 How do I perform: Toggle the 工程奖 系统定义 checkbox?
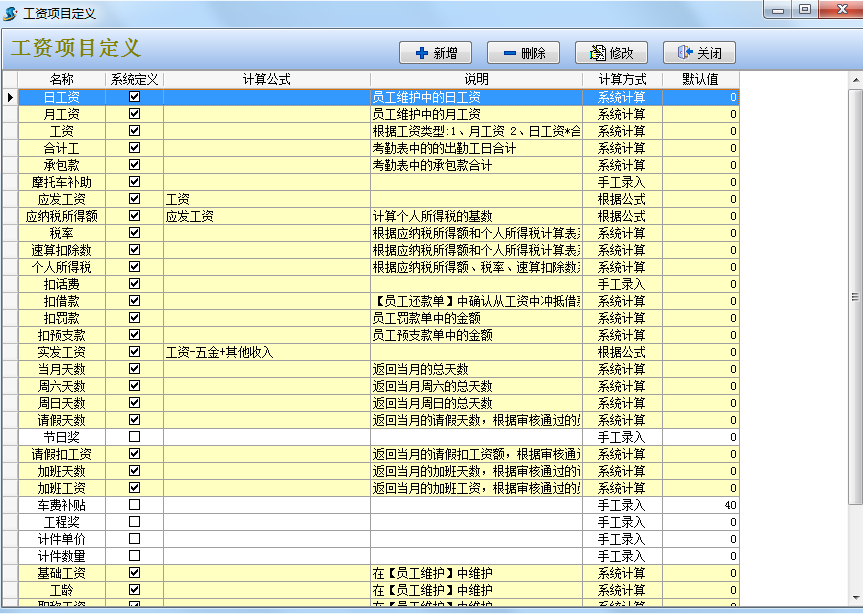pyautogui.click(x=134, y=522)
